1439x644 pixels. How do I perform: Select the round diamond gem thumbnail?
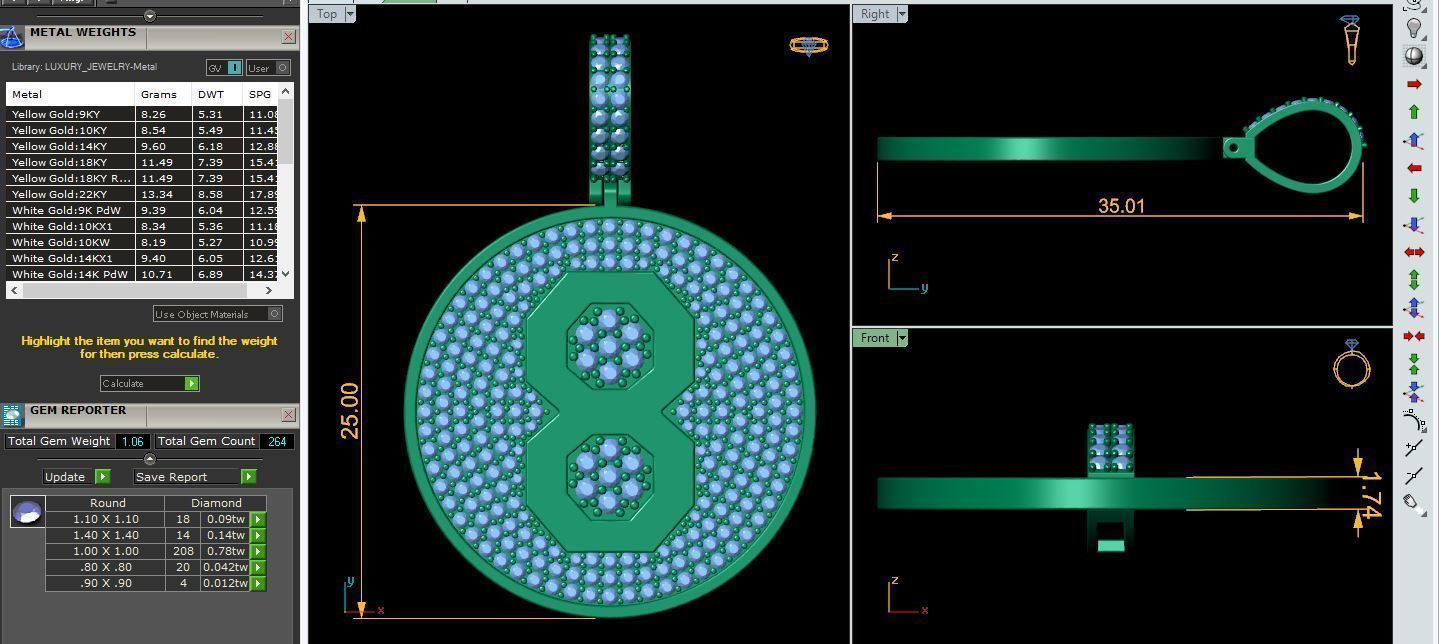click(x=27, y=511)
